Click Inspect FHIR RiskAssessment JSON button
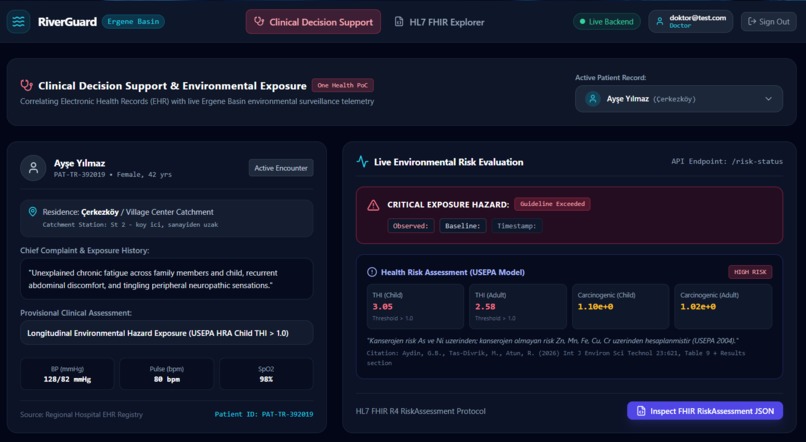The image size is (806, 442). coord(705,411)
